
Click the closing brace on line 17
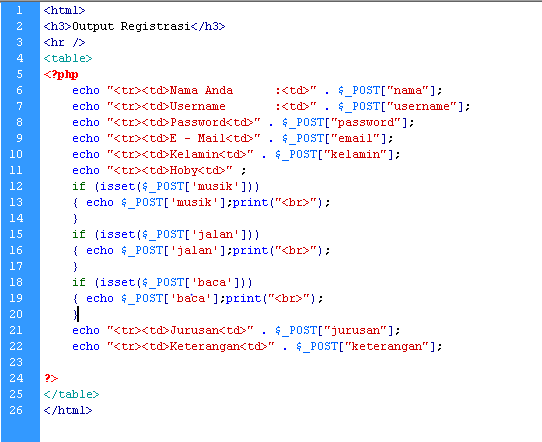(x=75, y=266)
